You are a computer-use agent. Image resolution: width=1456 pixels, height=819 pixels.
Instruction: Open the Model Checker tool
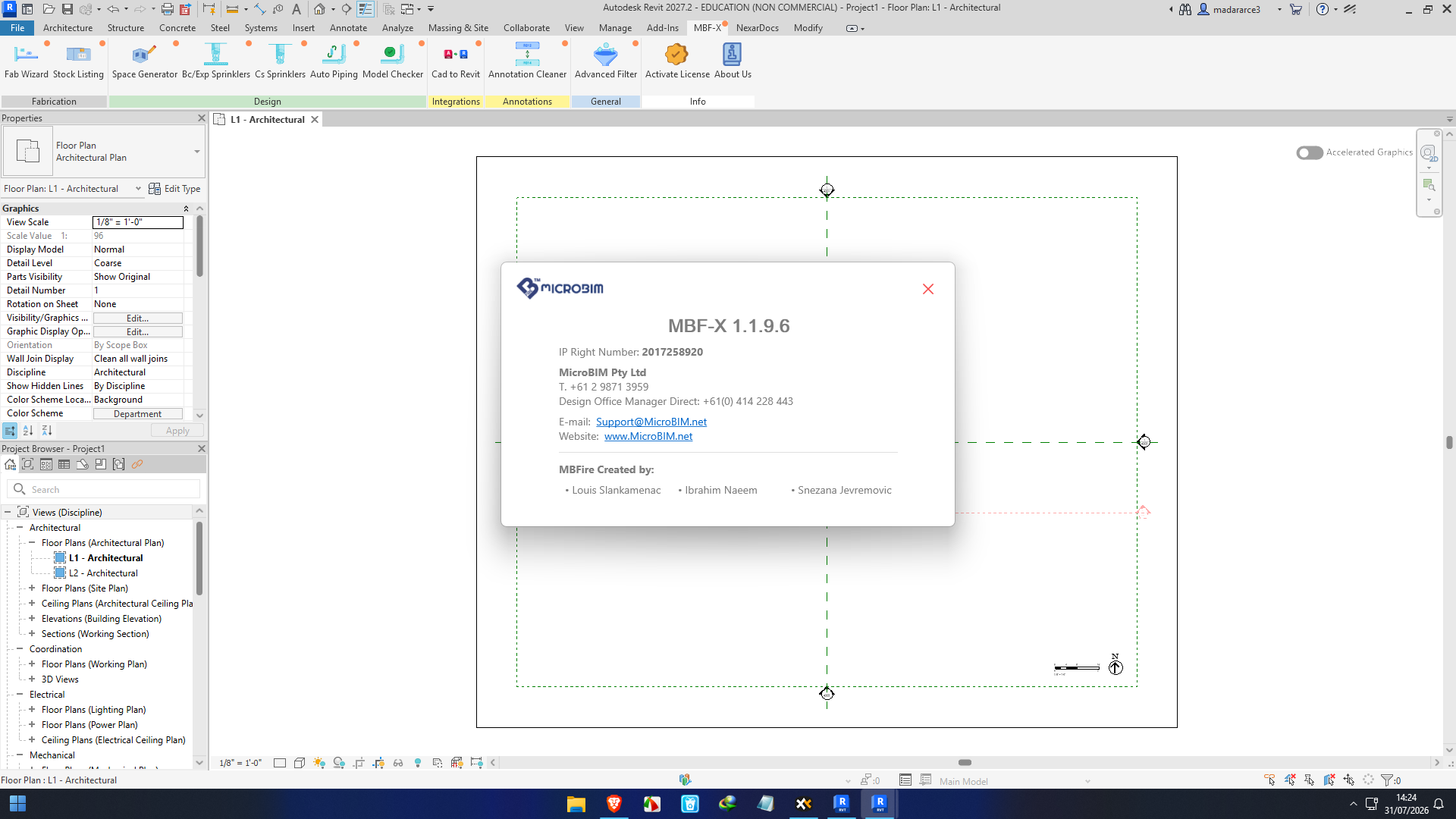point(393,61)
